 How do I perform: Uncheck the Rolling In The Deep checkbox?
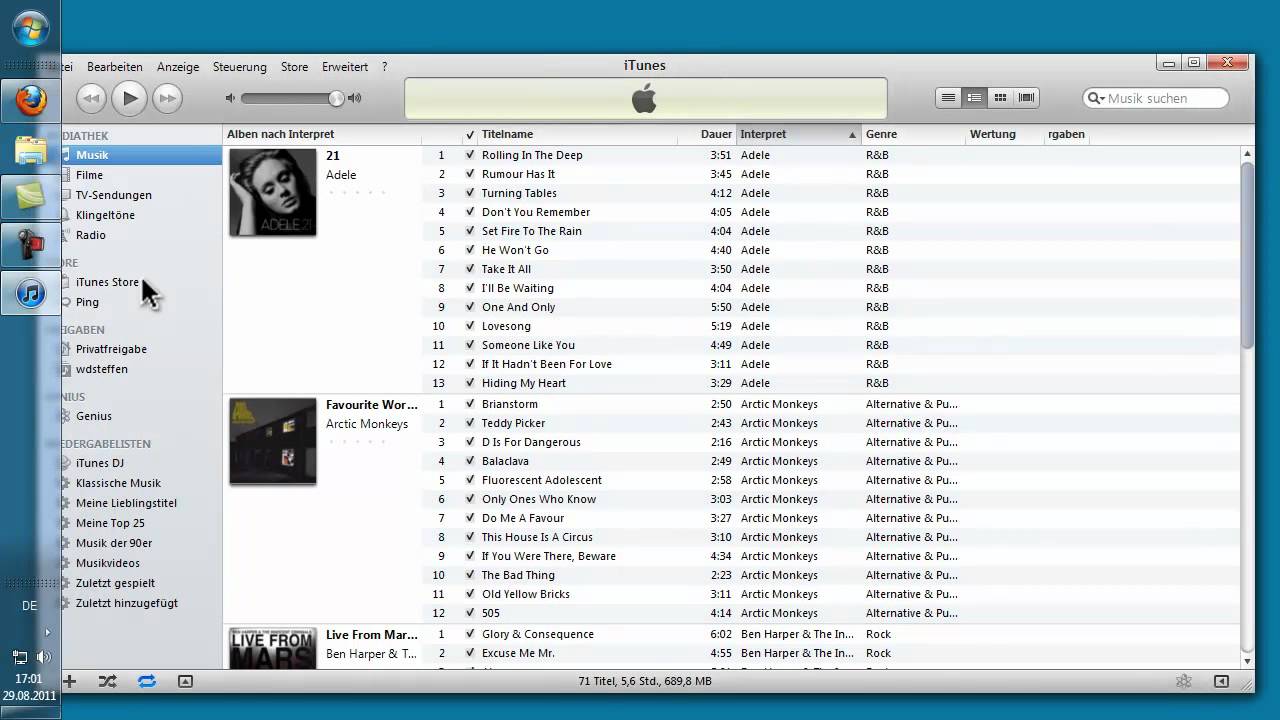pos(470,155)
